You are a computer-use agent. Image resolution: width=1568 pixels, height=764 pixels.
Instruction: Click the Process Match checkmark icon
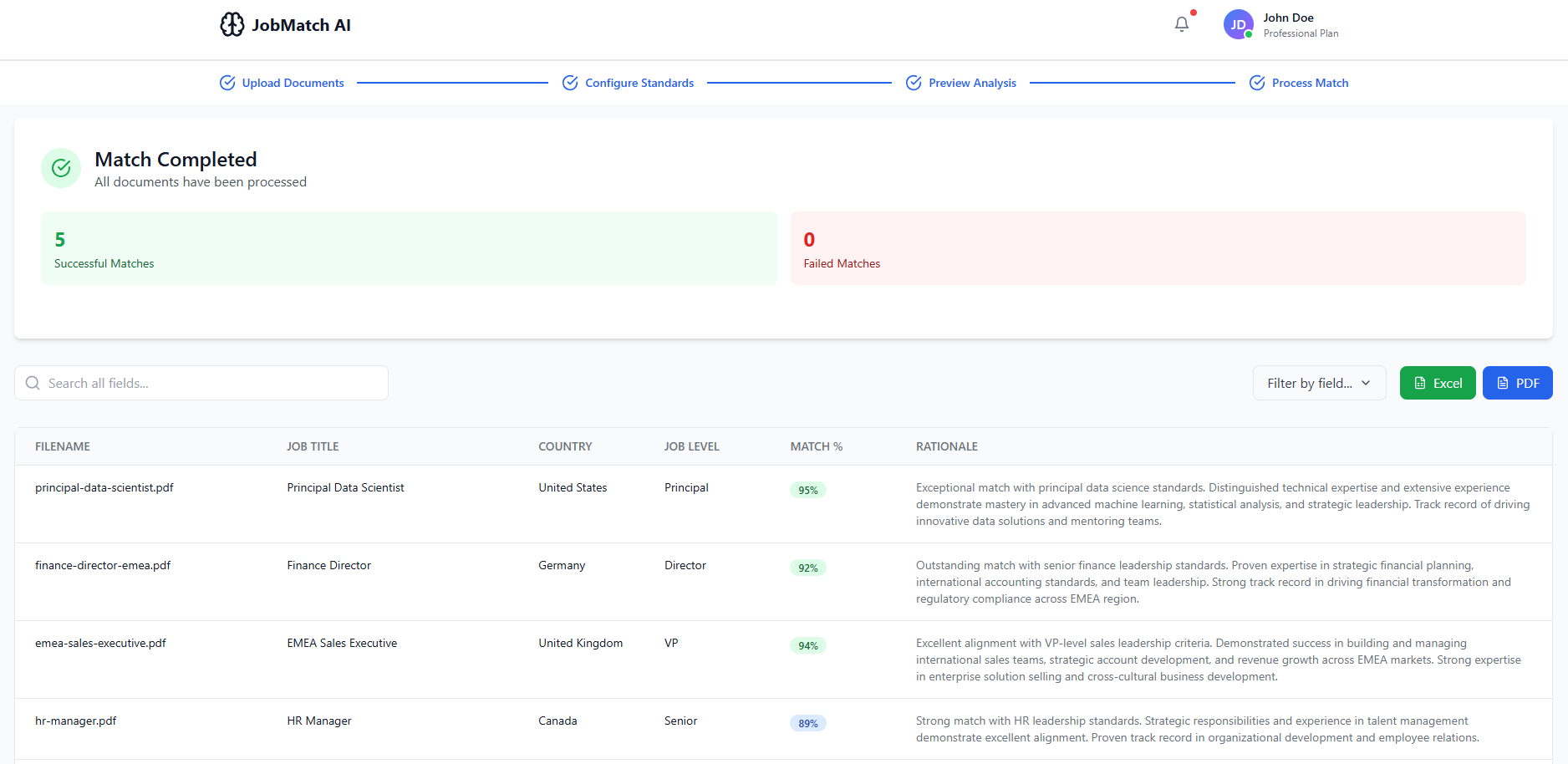(x=1257, y=83)
